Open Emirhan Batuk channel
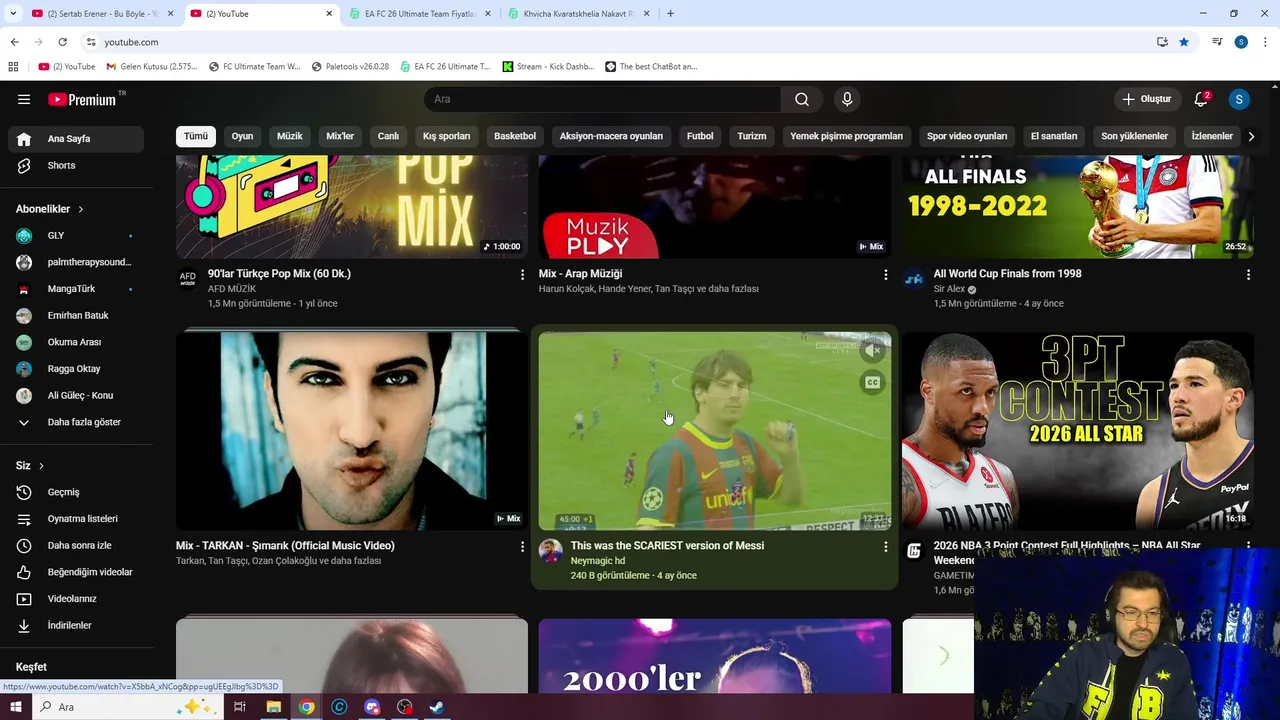The height and width of the screenshot is (720, 1280). pyautogui.click(x=76, y=316)
